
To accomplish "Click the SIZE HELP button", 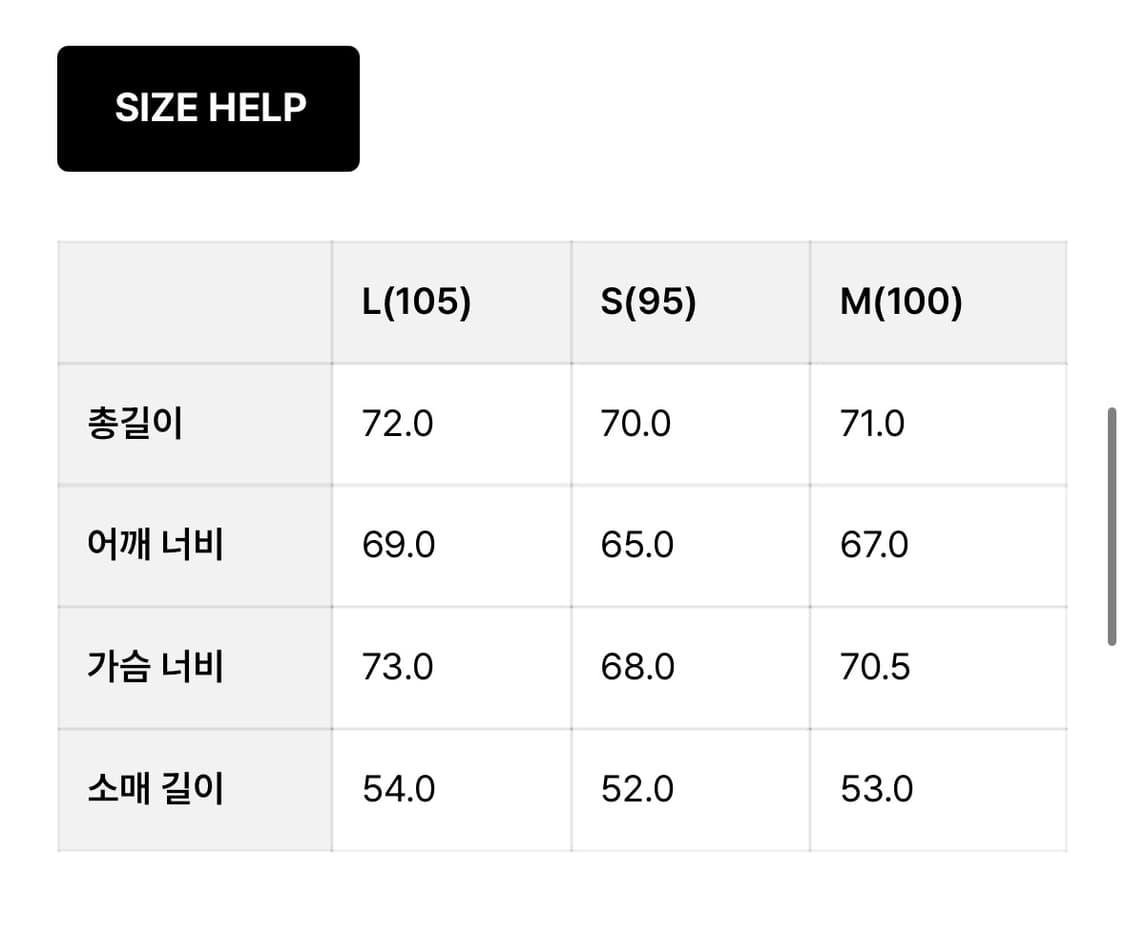I will [x=208, y=107].
